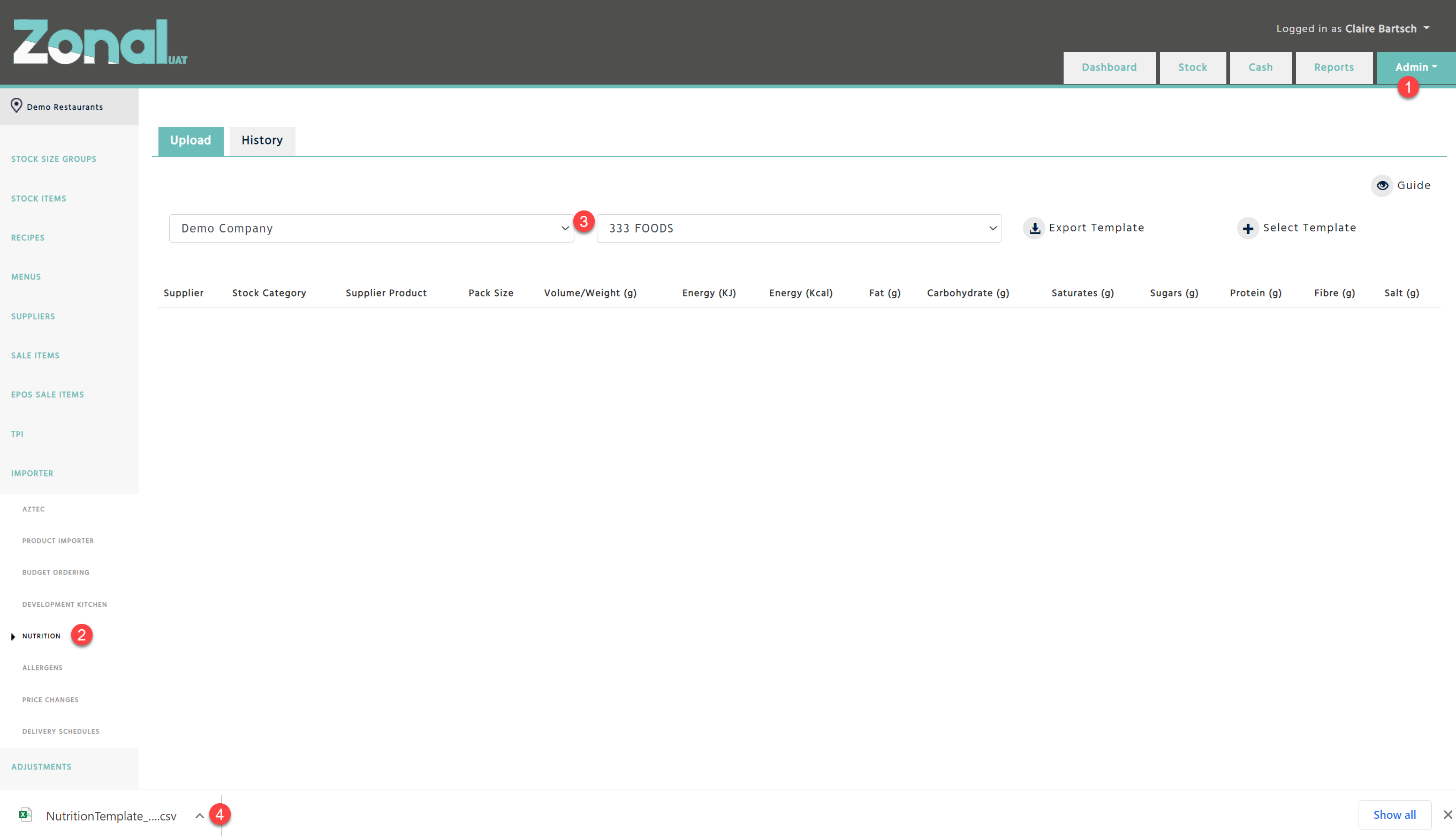
Task: Open EPOS Sale Items in the sidebar
Action: 48,395
